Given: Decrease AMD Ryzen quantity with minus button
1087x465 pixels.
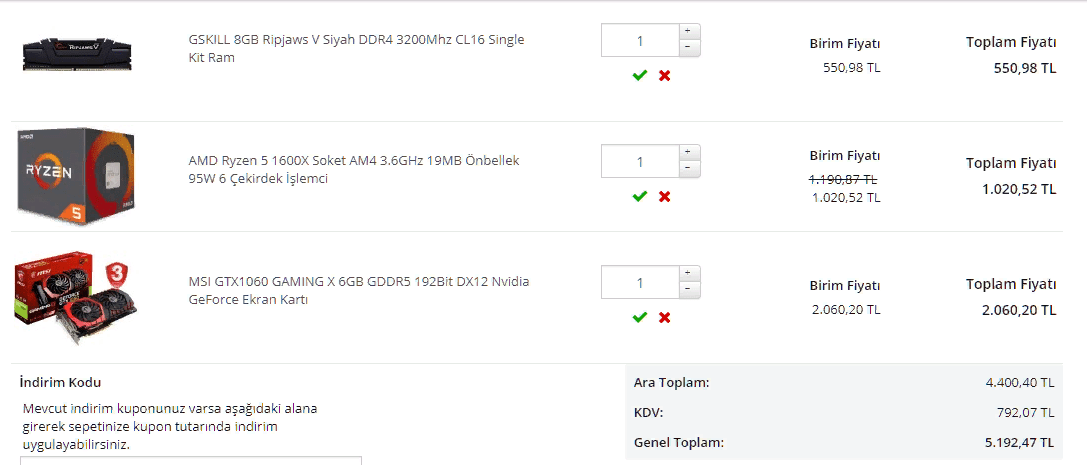Looking at the screenshot, I should 689,169.
